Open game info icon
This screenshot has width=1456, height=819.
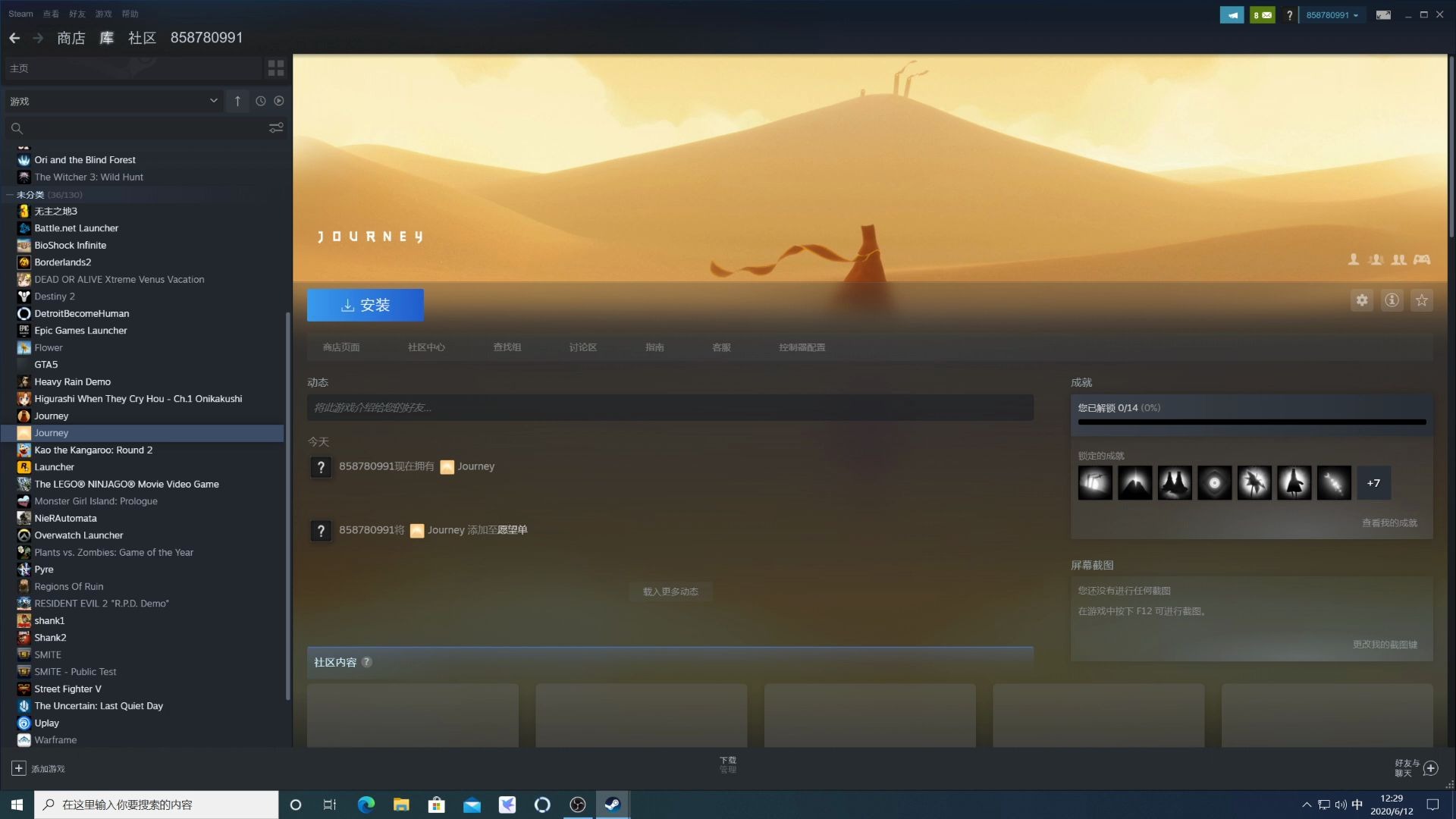(1392, 300)
